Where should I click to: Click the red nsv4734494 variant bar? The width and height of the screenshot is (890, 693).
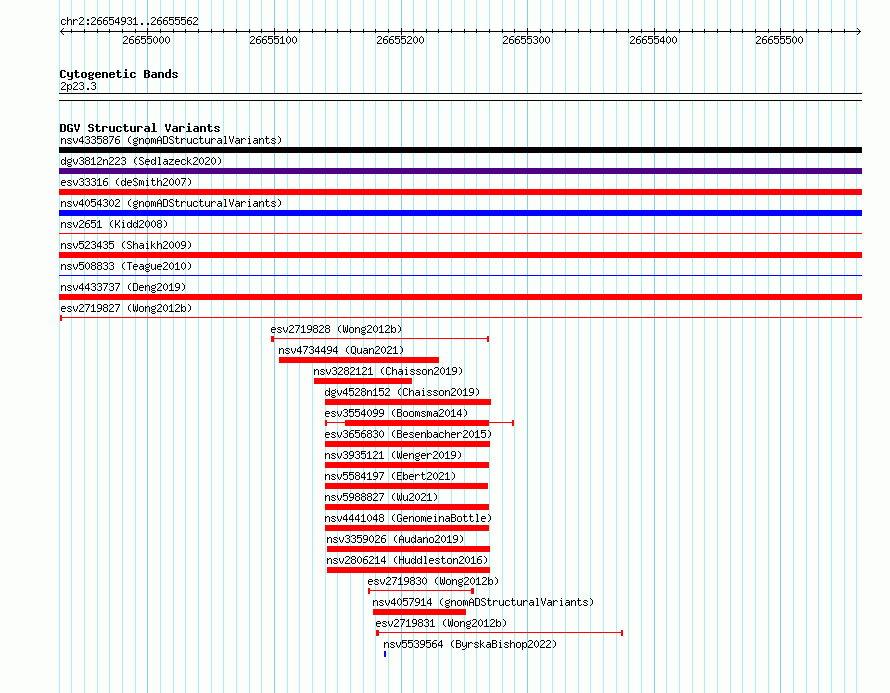click(359, 360)
